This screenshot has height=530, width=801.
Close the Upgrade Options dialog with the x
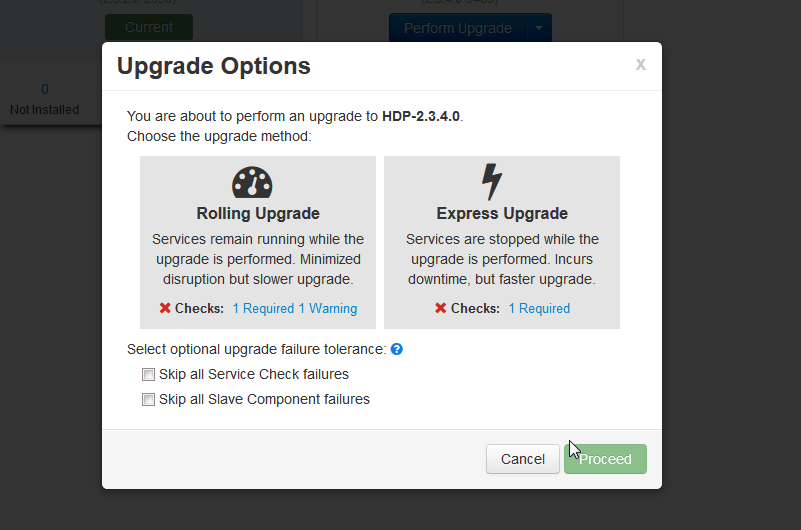tap(640, 65)
